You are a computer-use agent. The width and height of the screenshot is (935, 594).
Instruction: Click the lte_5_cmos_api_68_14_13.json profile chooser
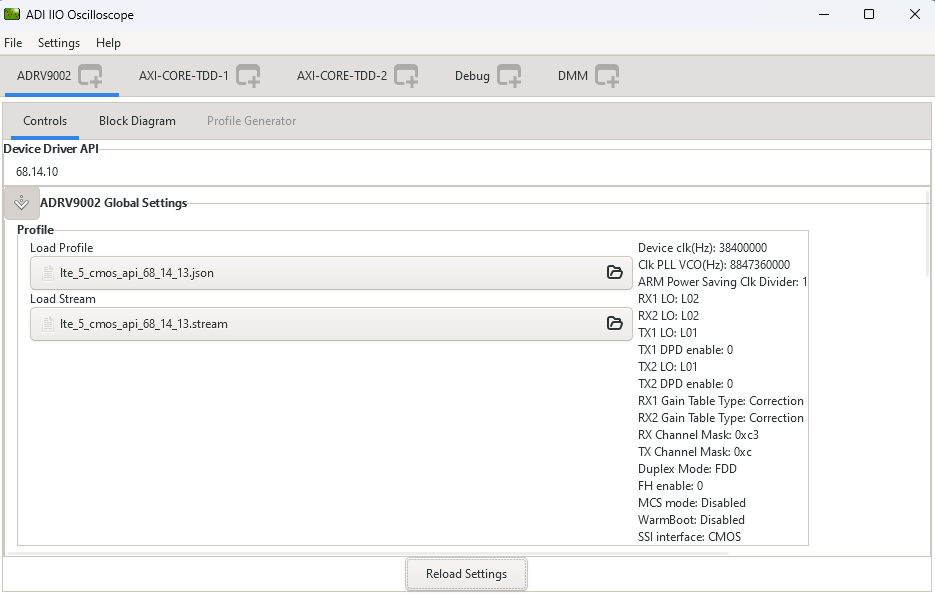(331, 273)
